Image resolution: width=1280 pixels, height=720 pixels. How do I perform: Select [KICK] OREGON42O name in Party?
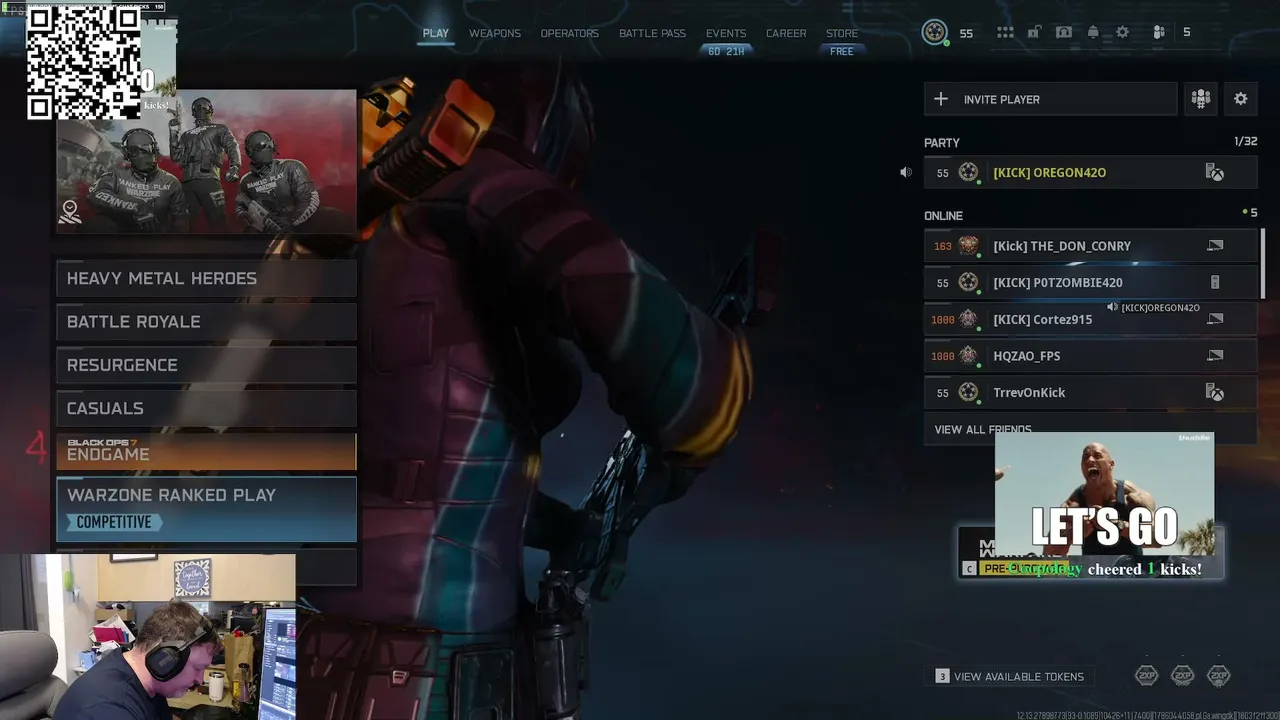pos(1049,172)
